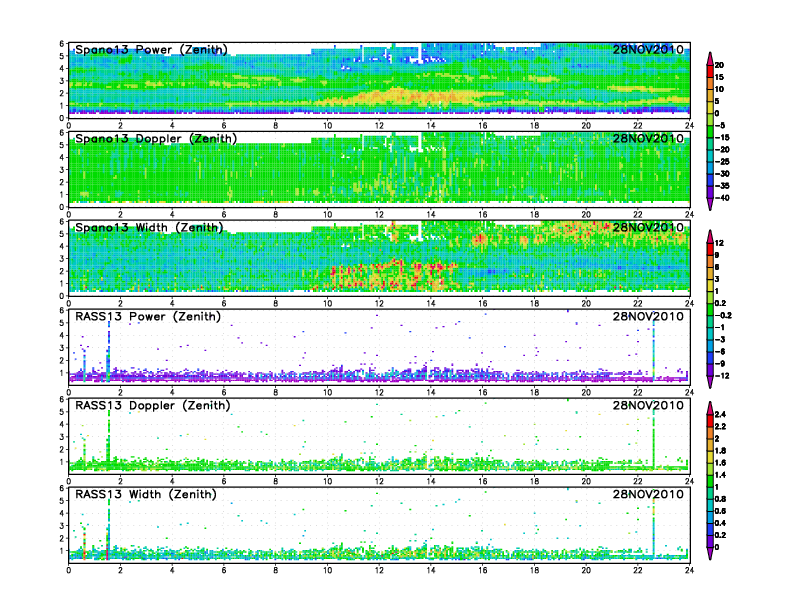Click the '0.6' label on the bottom colorbar
Viewport: 792px width, 612px height.
[720, 511]
